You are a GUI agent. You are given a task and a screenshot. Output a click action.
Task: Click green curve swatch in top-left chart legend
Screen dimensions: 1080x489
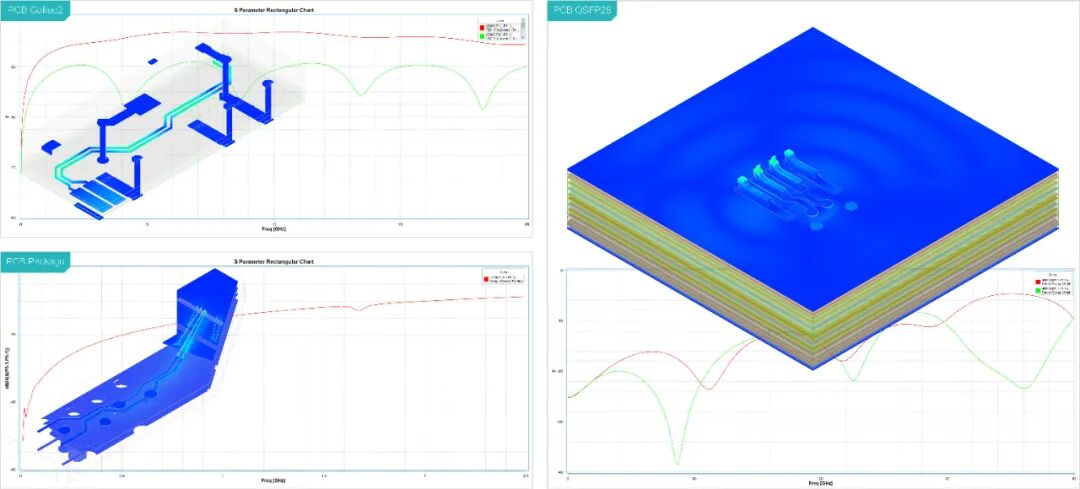pyautogui.click(x=483, y=36)
